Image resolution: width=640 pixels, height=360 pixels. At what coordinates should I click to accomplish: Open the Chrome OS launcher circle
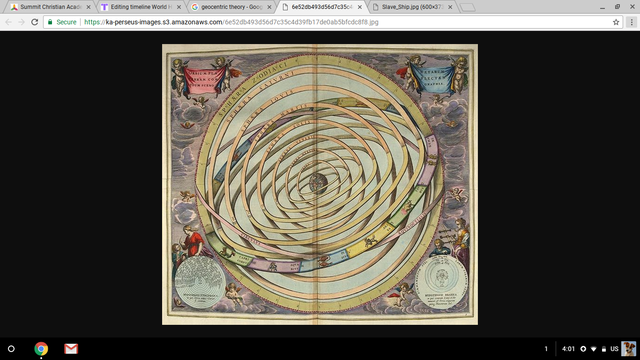[11, 349]
